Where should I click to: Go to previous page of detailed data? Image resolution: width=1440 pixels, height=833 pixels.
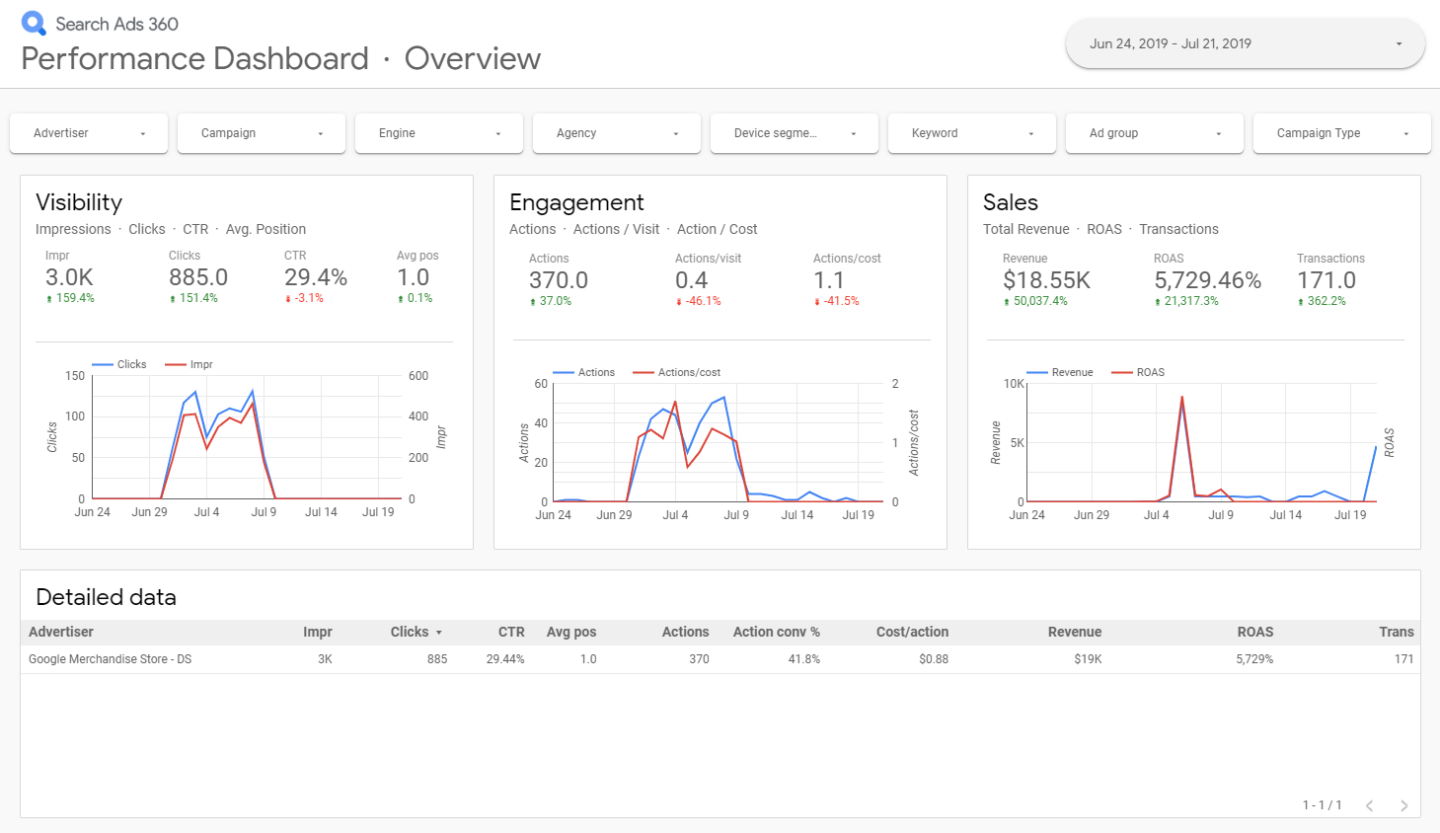[1369, 805]
